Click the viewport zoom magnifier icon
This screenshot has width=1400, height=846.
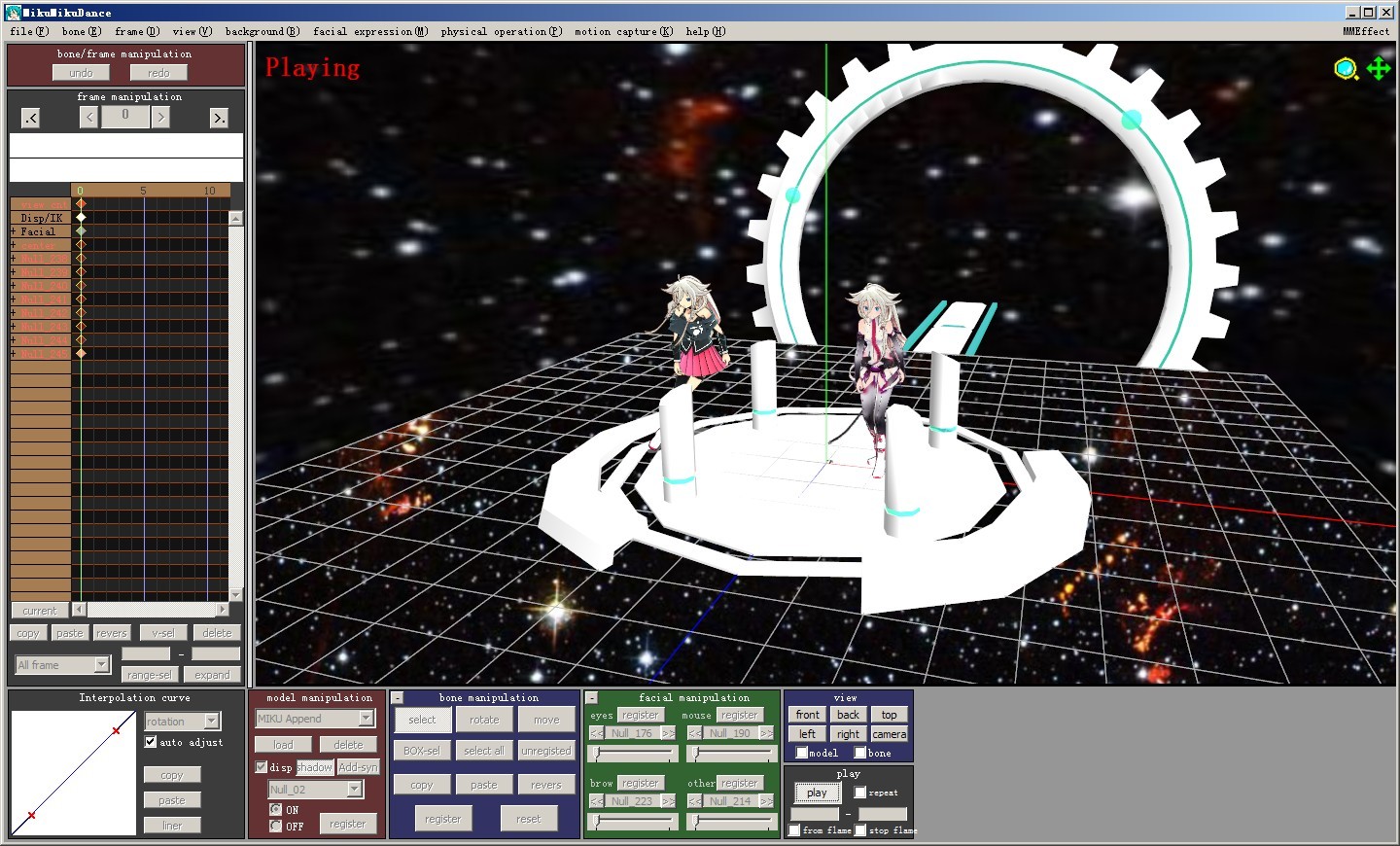1346,69
